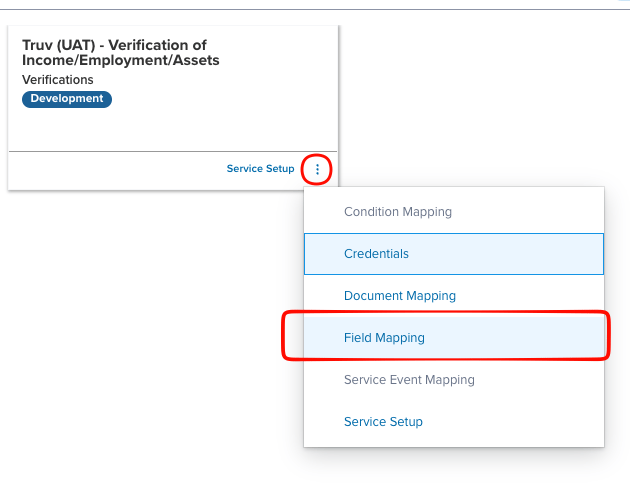Image resolution: width=630 pixels, height=487 pixels.
Task: Click the Development status badge
Action: coord(67,99)
